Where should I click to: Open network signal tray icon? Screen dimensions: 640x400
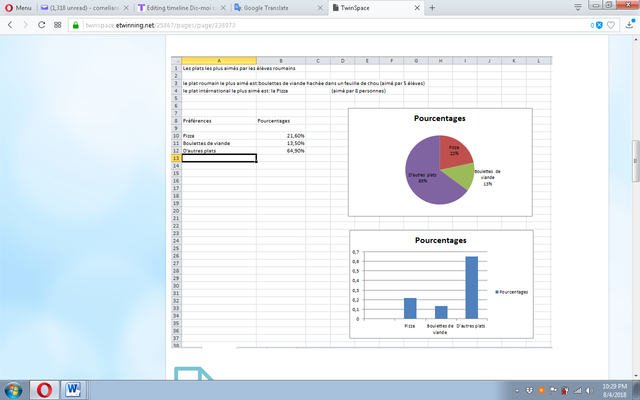click(x=578, y=391)
